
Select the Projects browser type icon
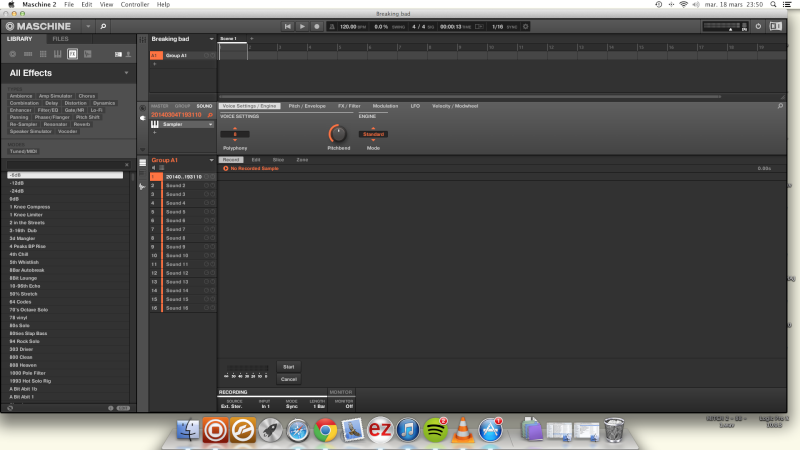[x=13, y=54]
